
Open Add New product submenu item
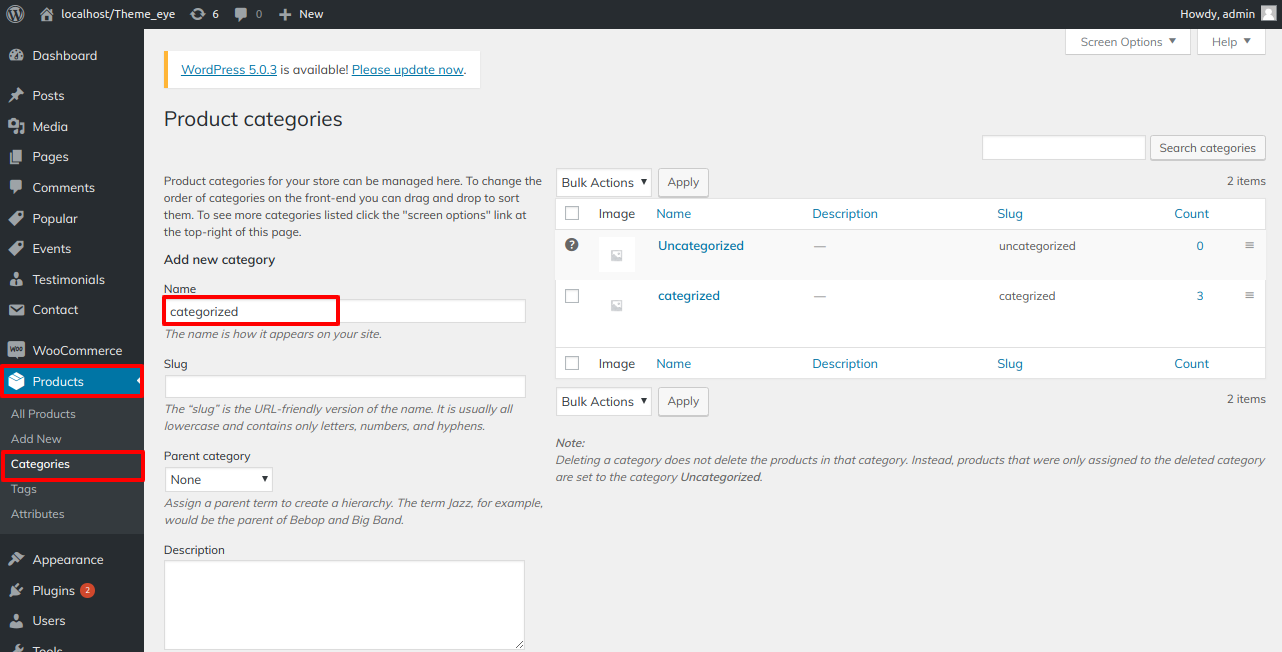click(x=36, y=439)
